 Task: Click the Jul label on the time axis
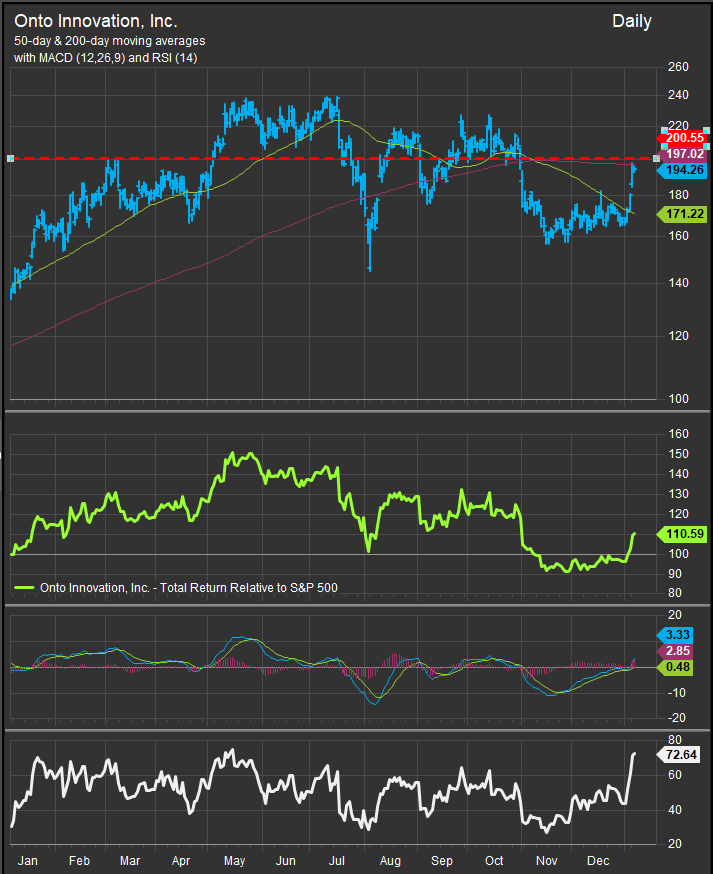click(x=337, y=861)
